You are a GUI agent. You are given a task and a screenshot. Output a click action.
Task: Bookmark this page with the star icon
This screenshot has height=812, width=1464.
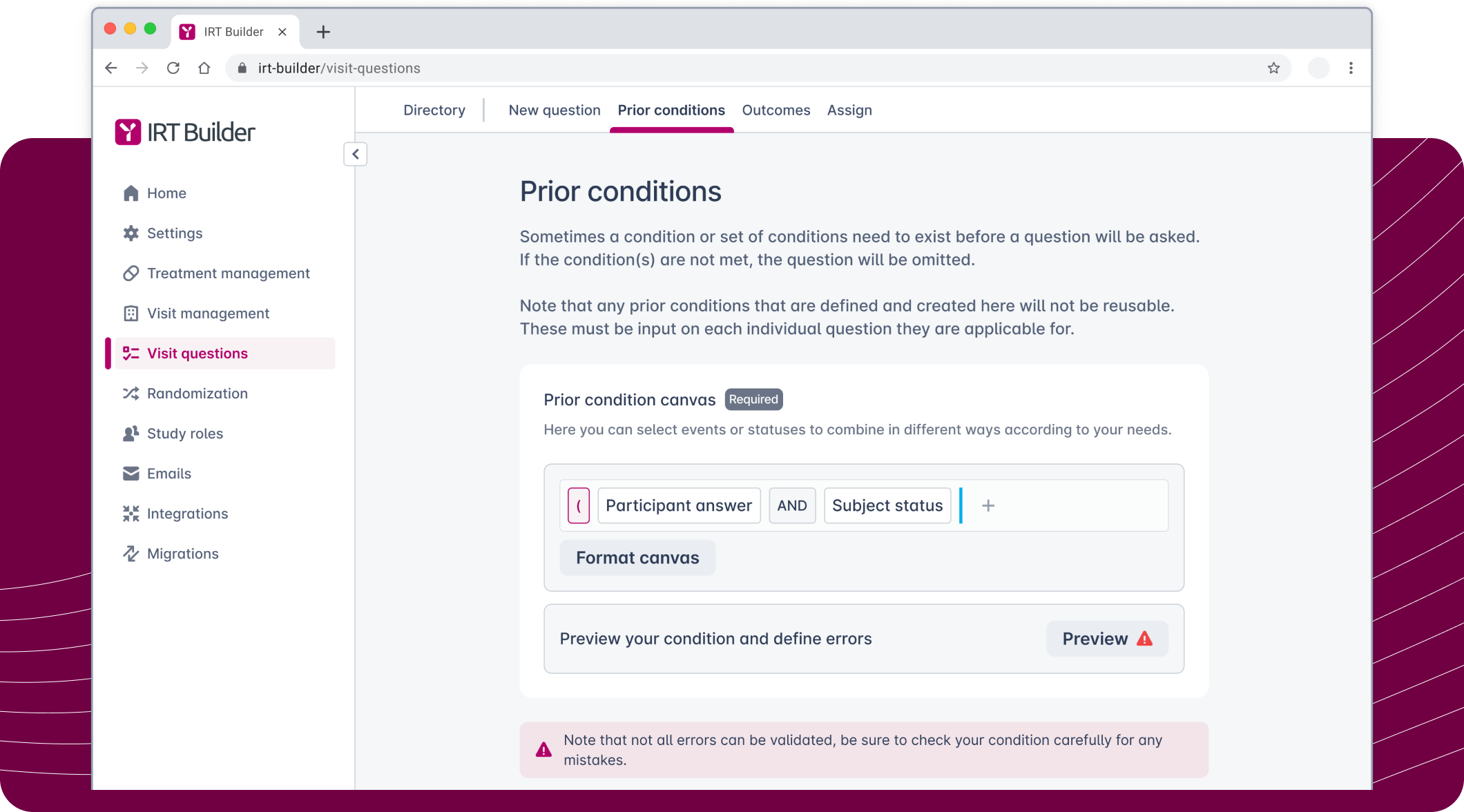(x=1273, y=68)
